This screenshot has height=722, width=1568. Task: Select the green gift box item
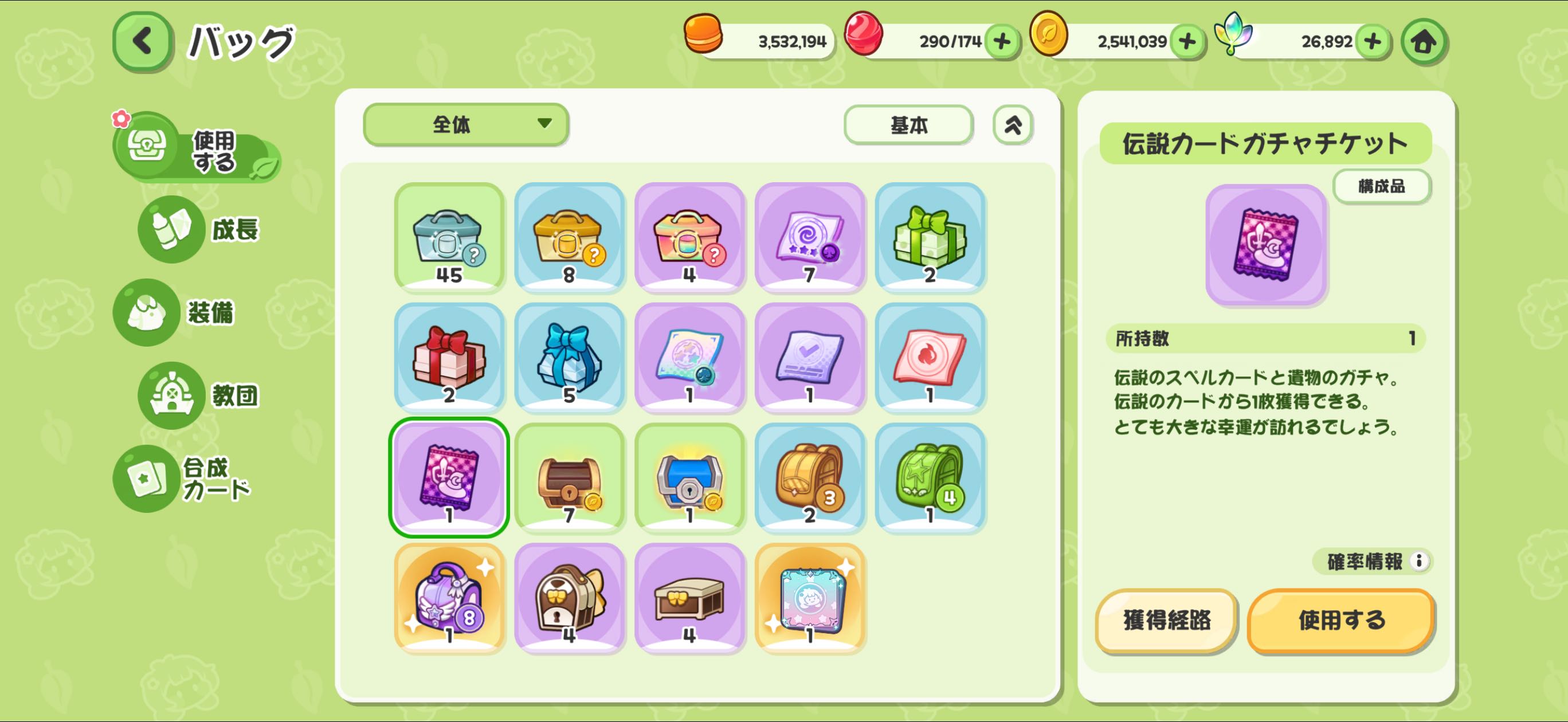point(930,237)
